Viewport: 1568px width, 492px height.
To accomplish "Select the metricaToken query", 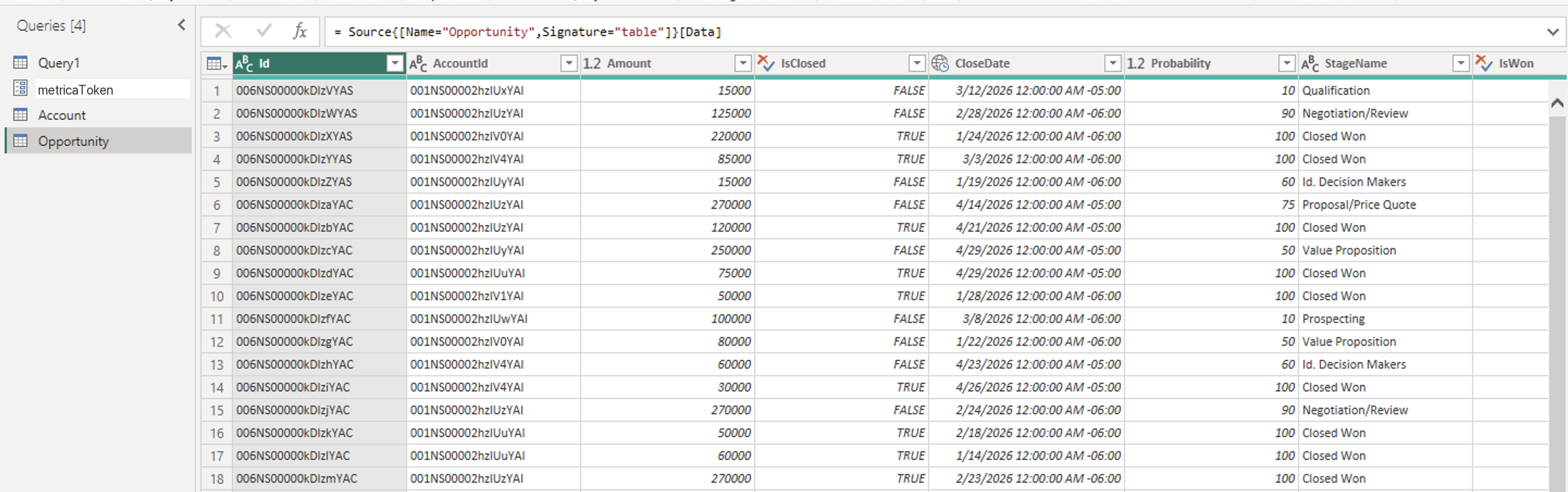I will 76,89.
